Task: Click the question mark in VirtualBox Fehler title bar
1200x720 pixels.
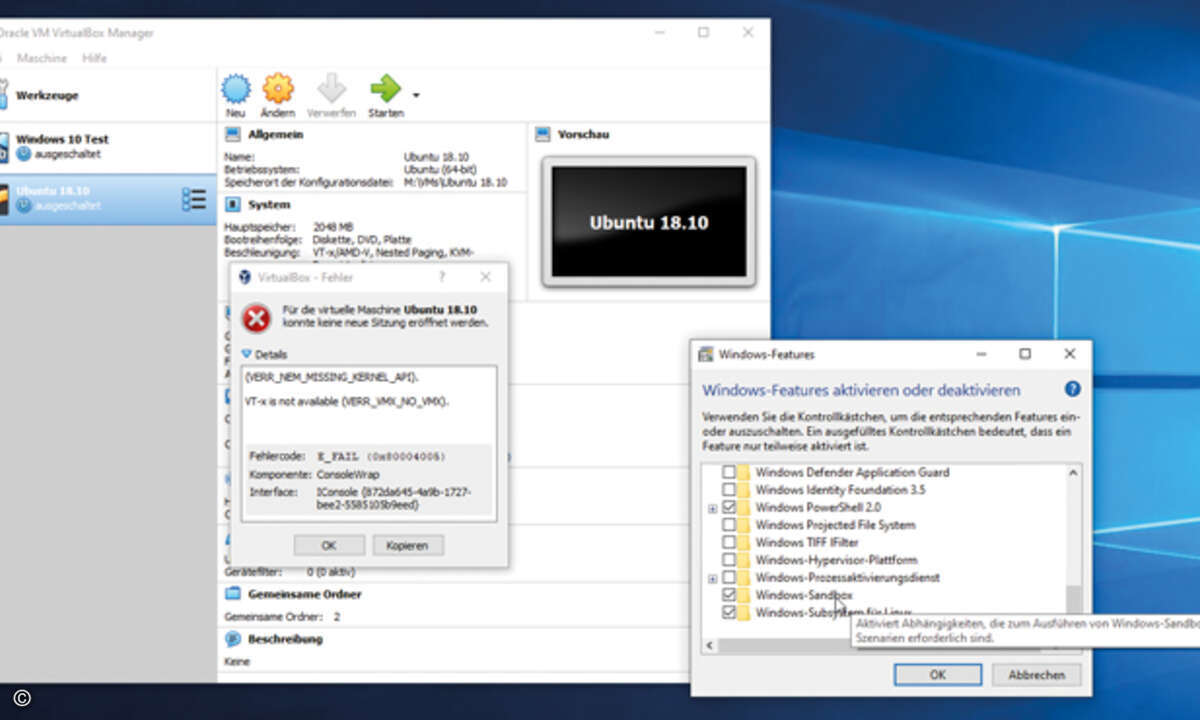Action: 441,277
